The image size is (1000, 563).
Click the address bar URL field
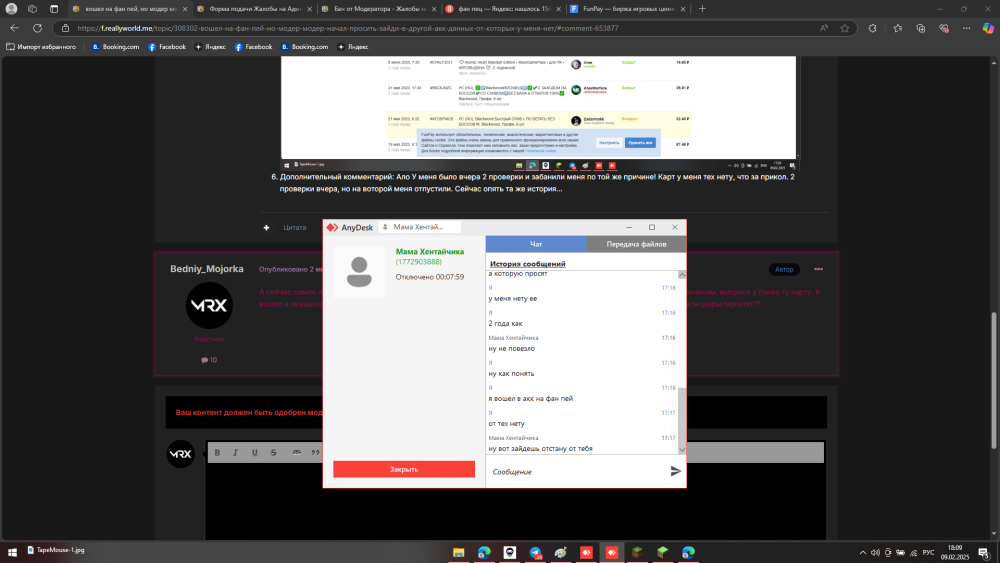(440, 28)
